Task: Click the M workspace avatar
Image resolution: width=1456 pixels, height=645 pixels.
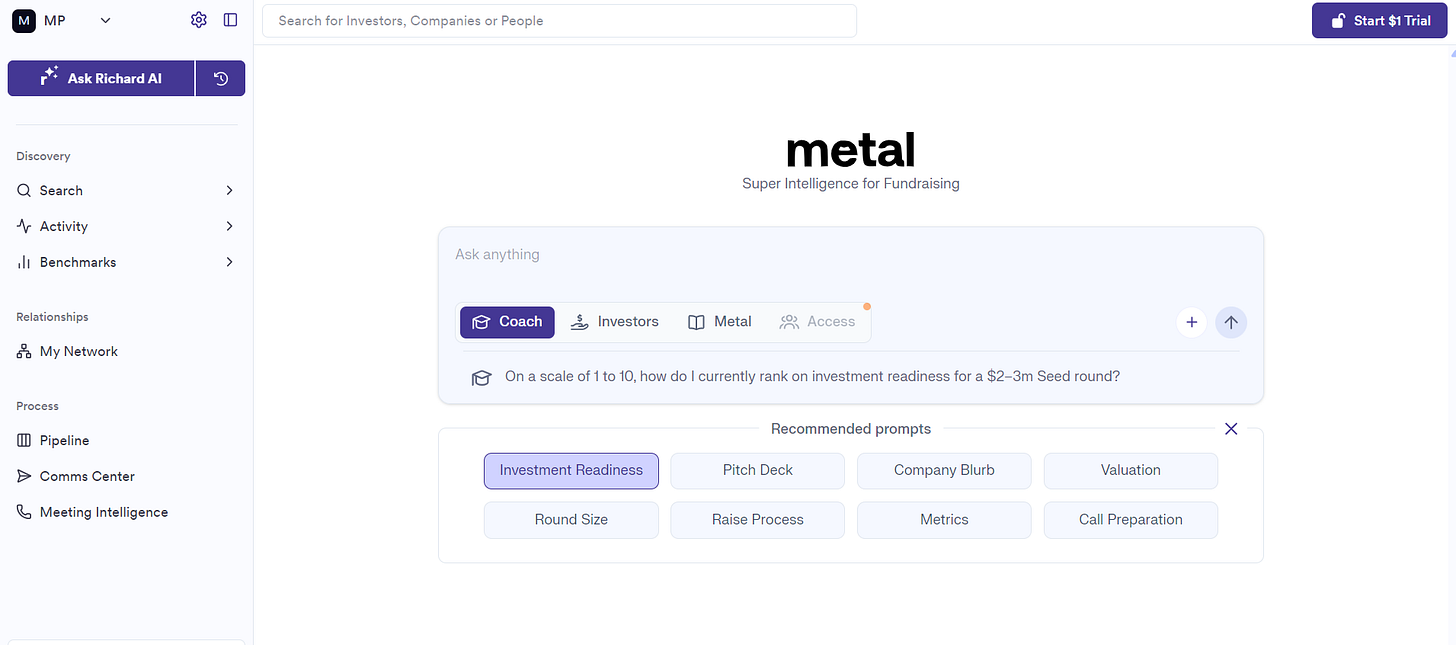Action: tap(23, 20)
